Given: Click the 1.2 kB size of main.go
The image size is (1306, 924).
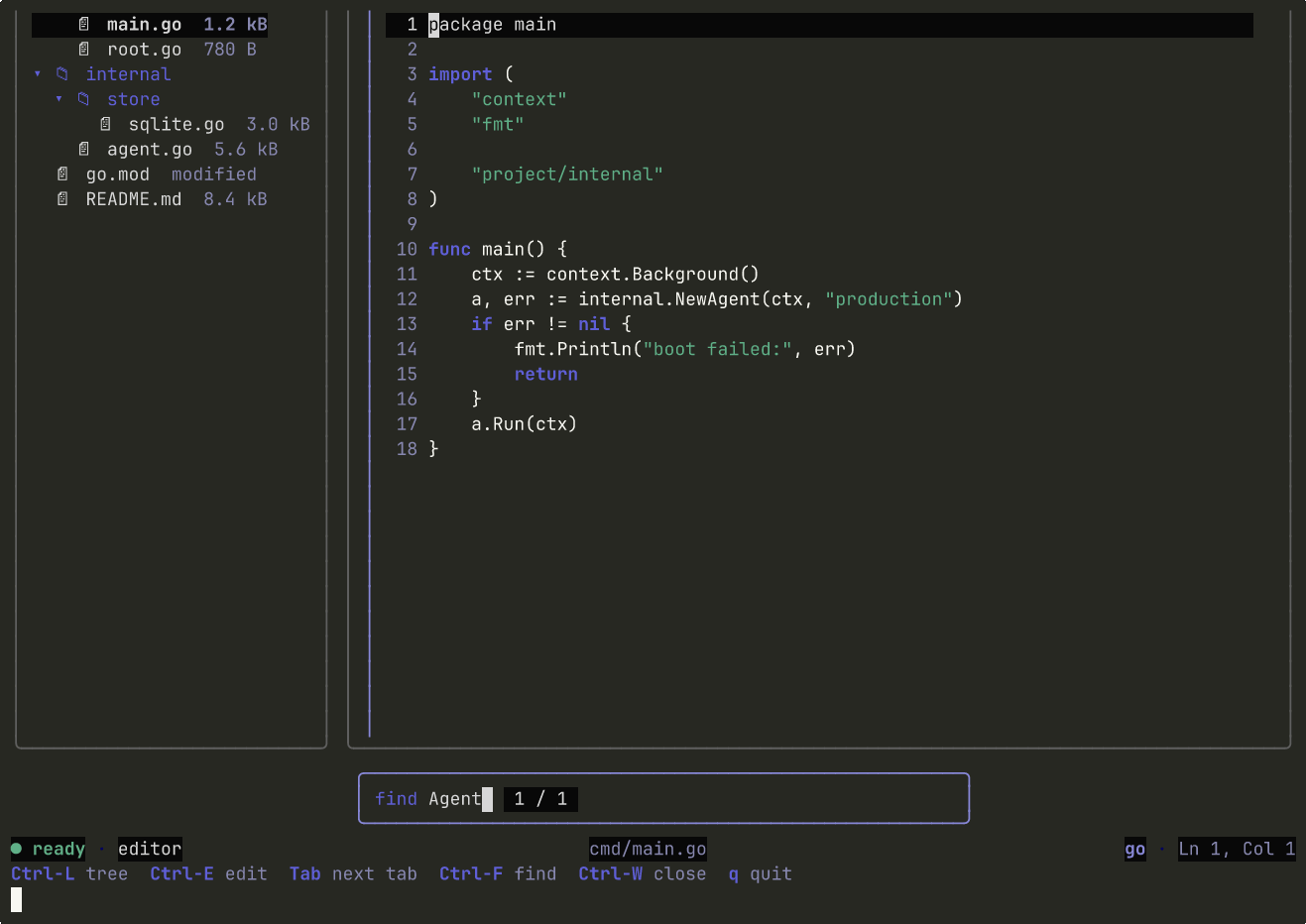Looking at the screenshot, I should tap(236, 25).
